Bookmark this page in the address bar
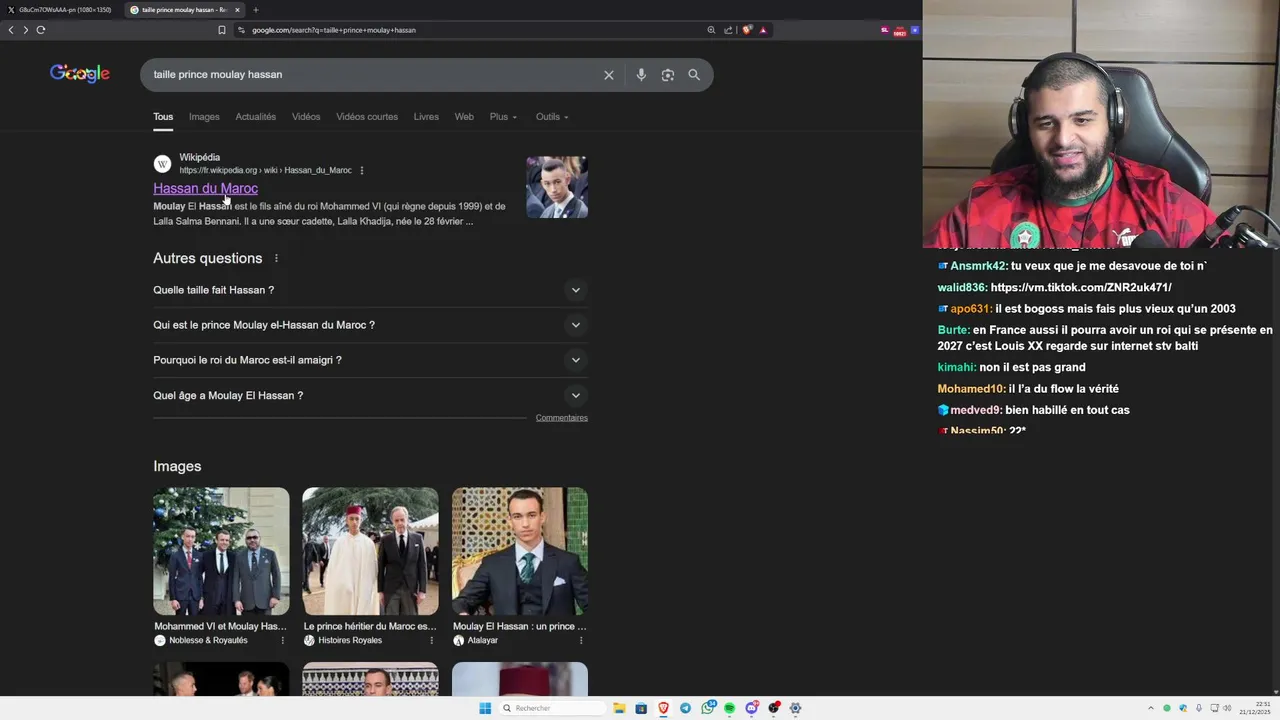This screenshot has height=720, width=1280. (222, 30)
